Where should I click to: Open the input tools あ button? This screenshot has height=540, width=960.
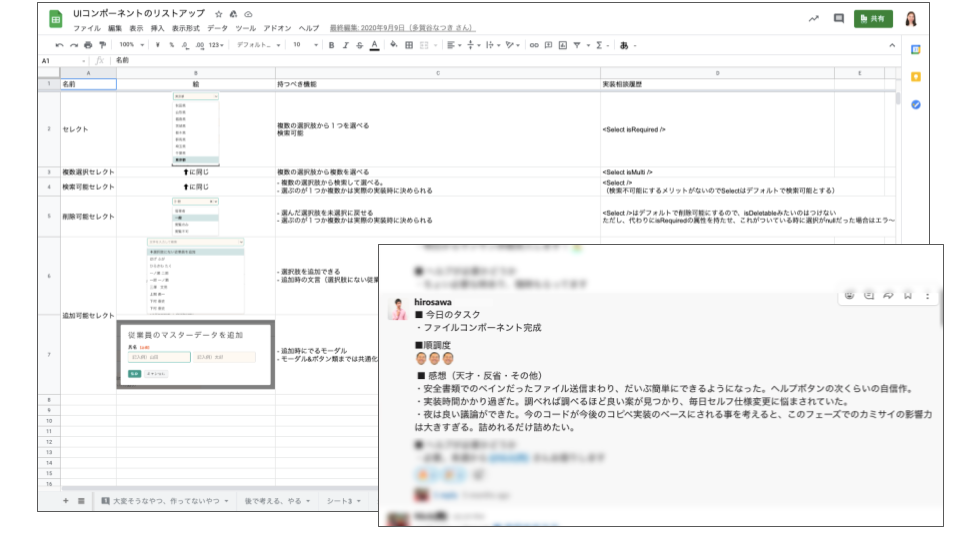[x=624, y=45]
